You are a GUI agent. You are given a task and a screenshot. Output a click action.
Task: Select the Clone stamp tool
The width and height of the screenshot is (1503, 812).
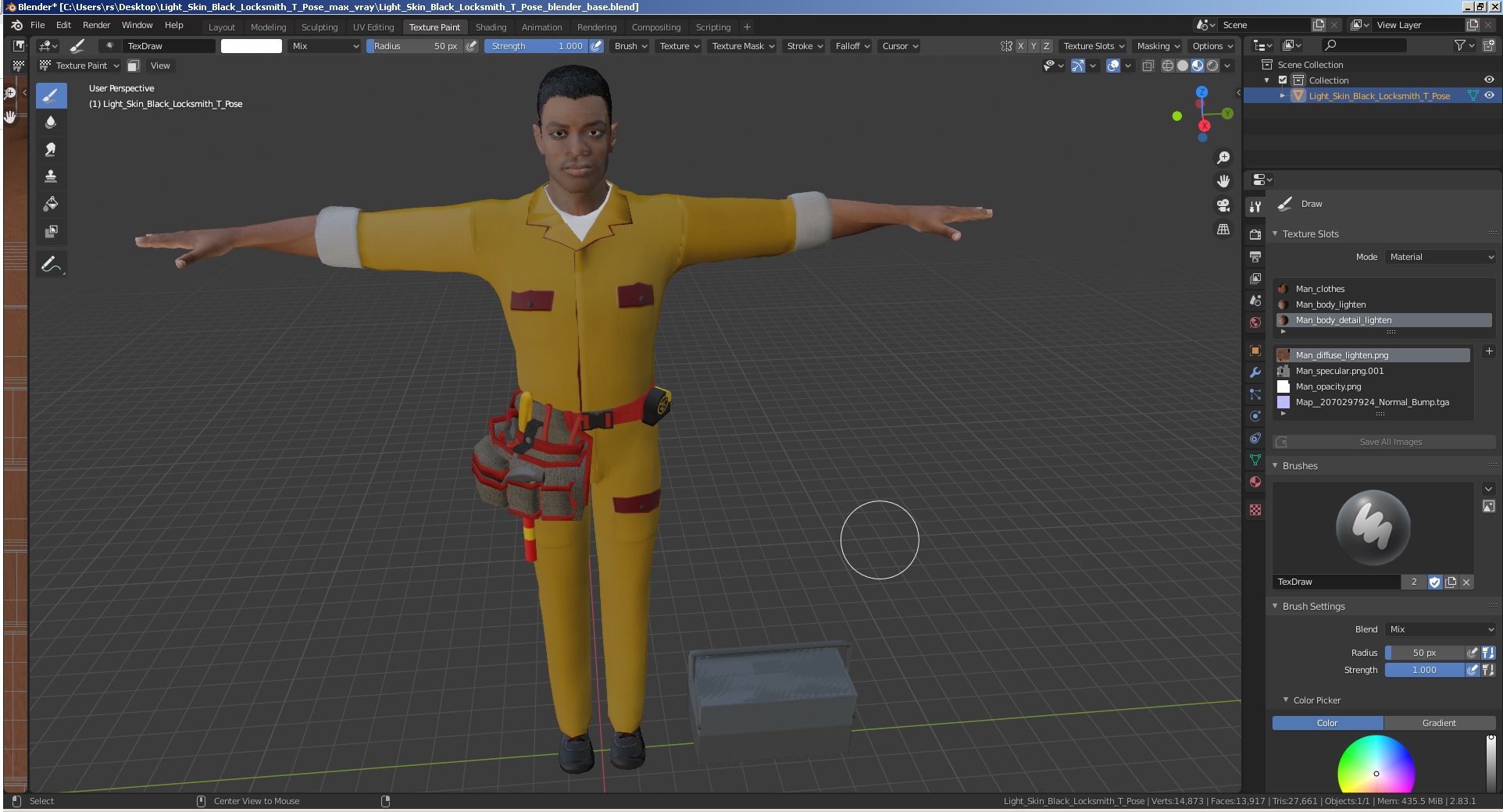(x=51, y=176)
